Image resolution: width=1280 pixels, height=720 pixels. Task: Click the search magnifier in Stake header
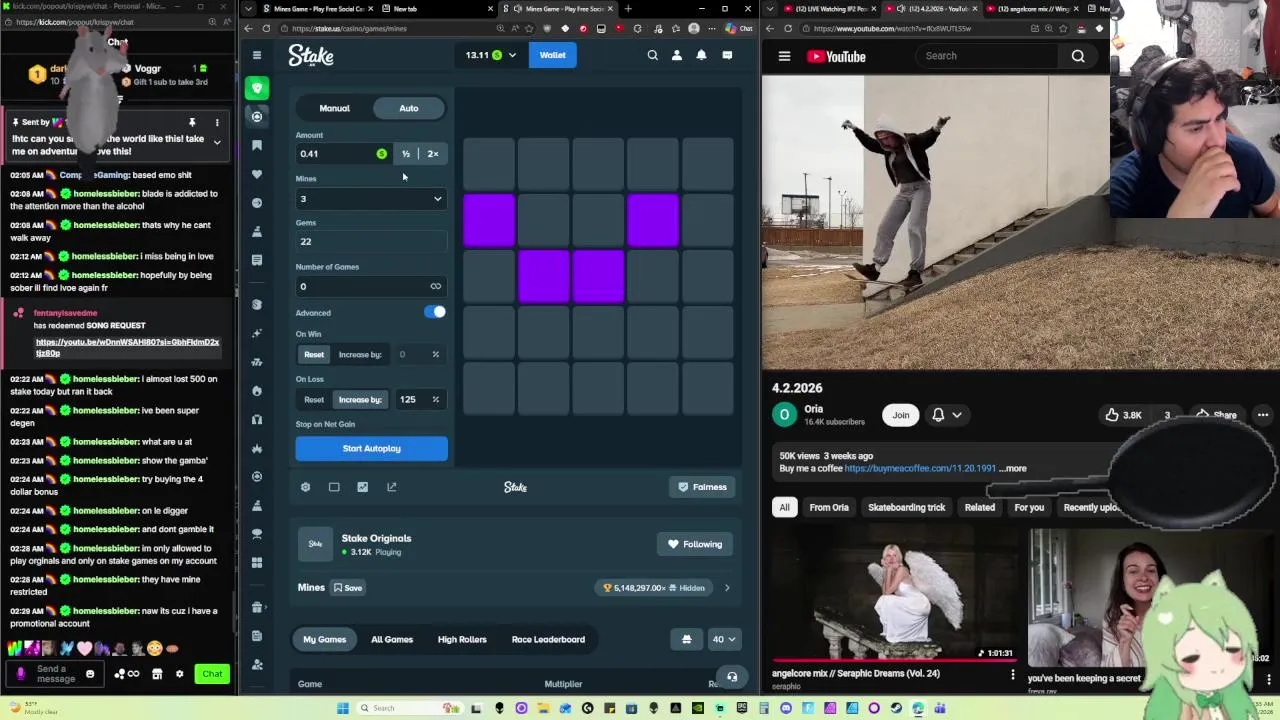tap(653, 55)
